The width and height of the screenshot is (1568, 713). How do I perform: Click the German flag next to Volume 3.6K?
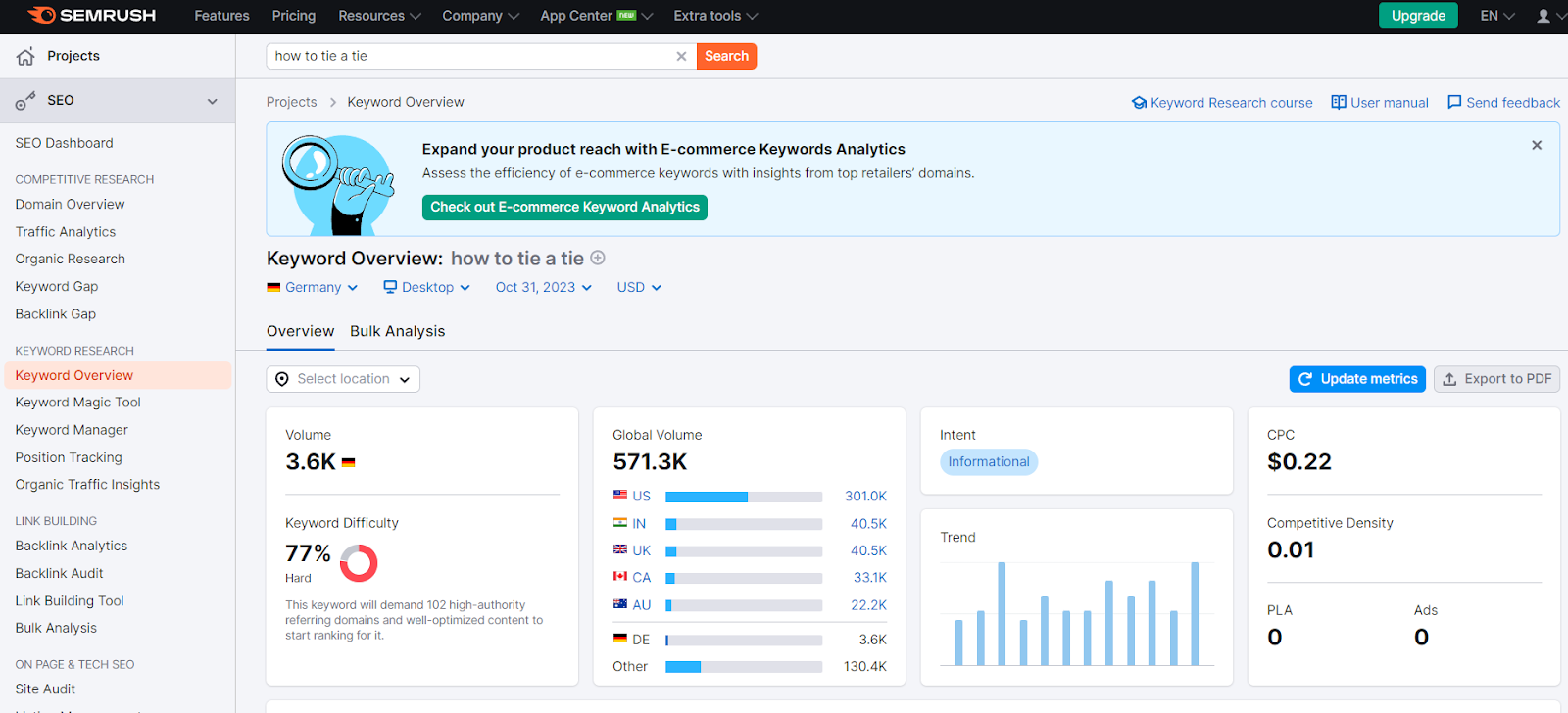pyautogui.click(x=348, y=462)
